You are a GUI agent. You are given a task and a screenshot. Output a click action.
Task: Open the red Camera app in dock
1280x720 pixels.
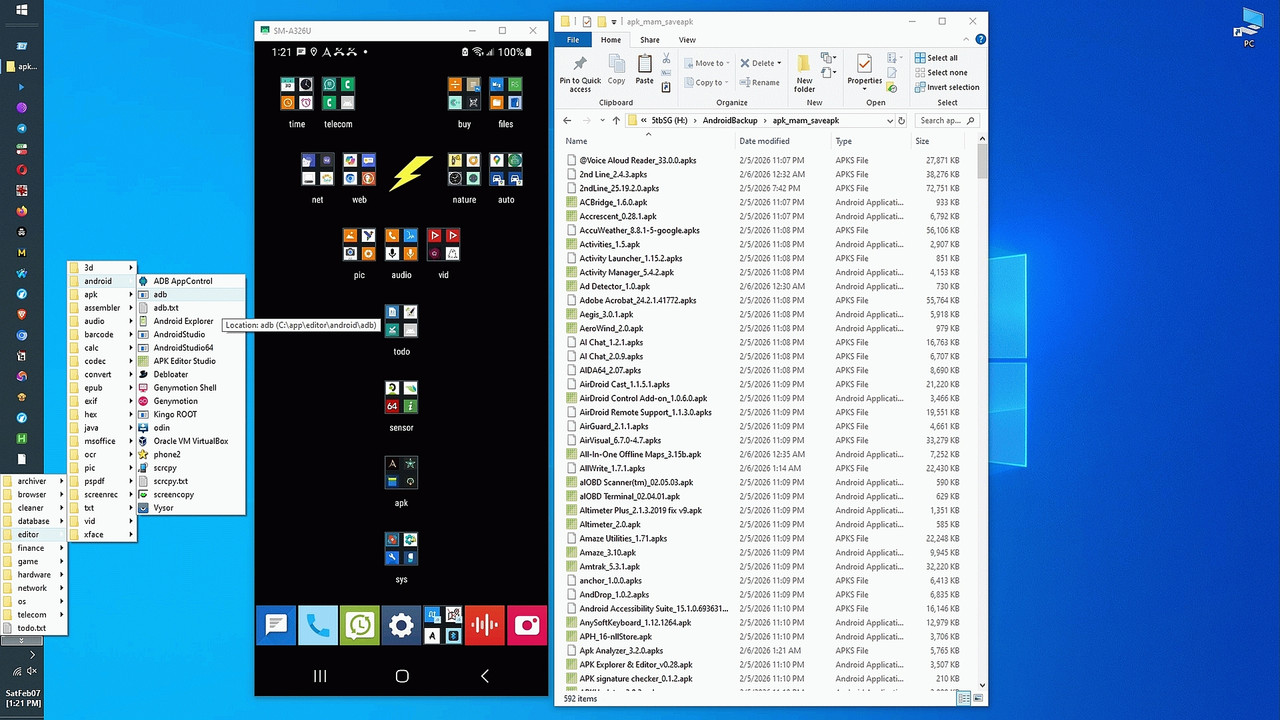[x=527, y=626]
